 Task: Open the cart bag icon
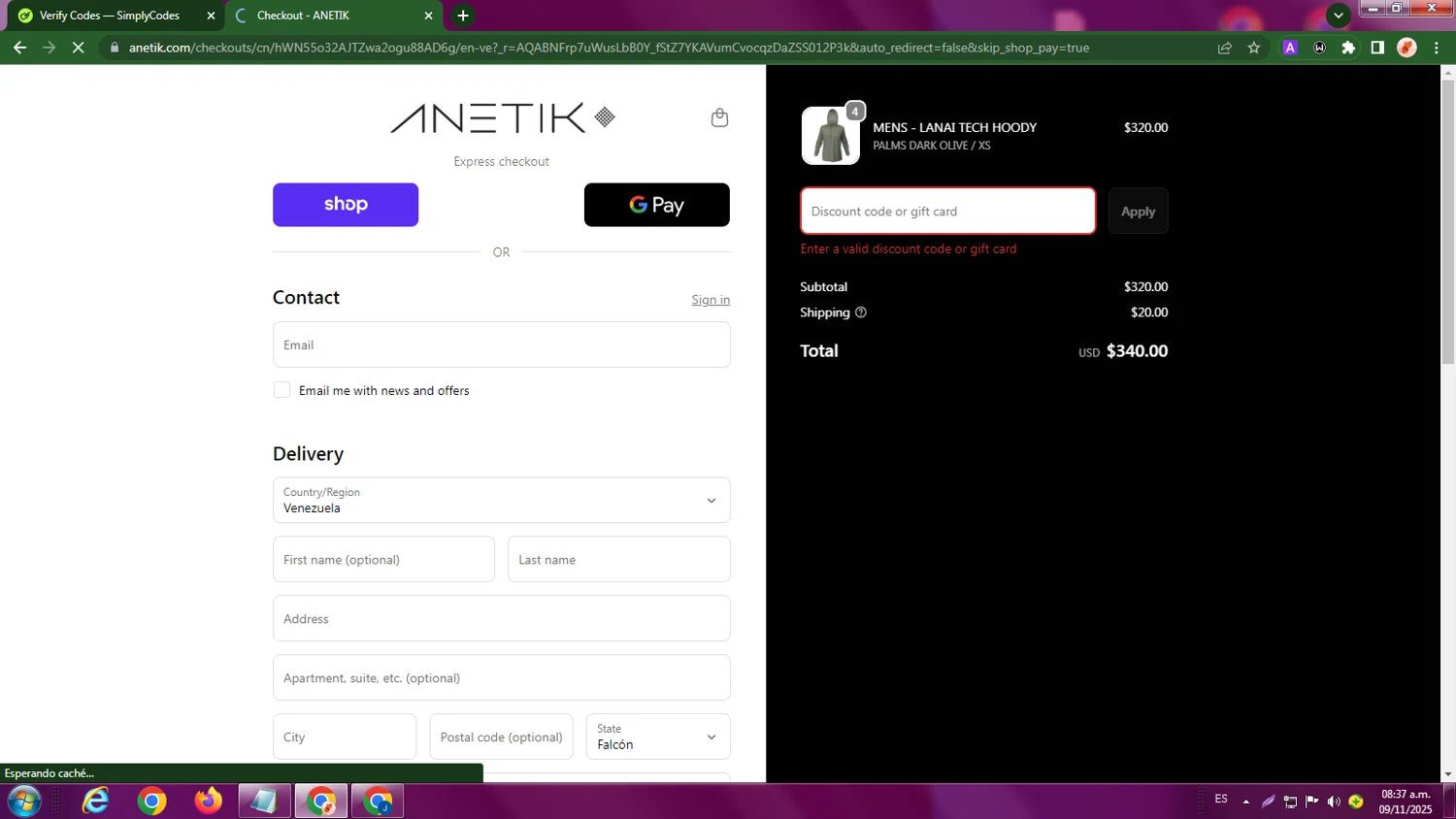coord(719,117)
